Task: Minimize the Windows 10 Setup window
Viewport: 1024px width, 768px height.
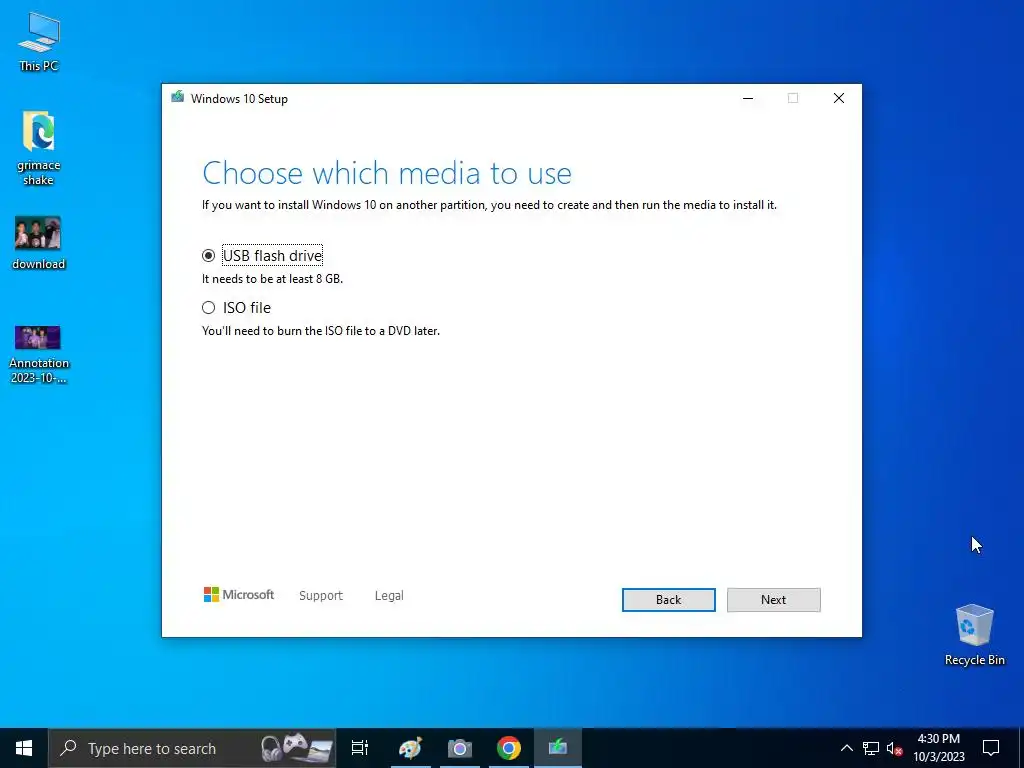Action: coord(748,98)
